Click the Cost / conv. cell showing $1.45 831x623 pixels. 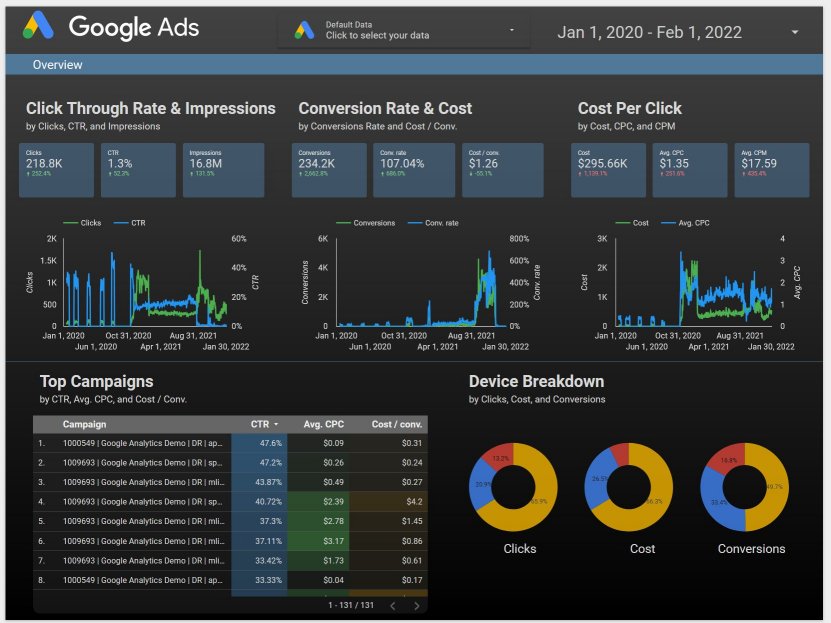coord(388,521)
